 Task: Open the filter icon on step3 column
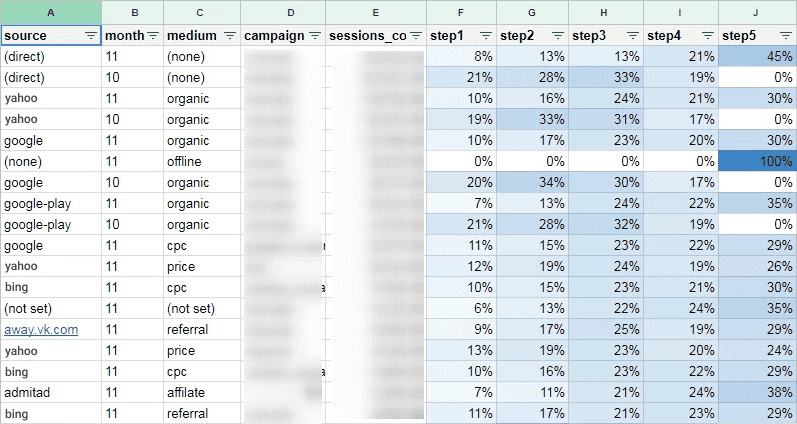[633, 36]
